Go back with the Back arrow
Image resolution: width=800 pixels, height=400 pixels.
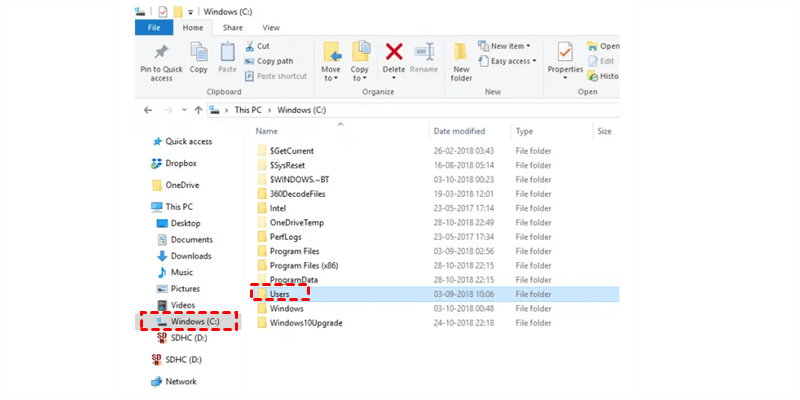coord(148,110)
